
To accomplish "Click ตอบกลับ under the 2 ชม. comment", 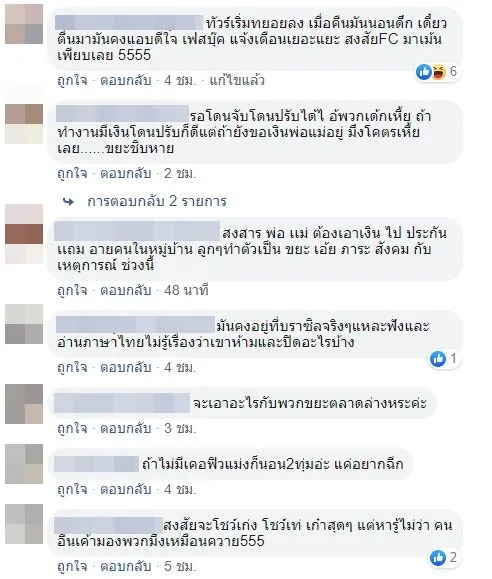I will click(126, 174).
